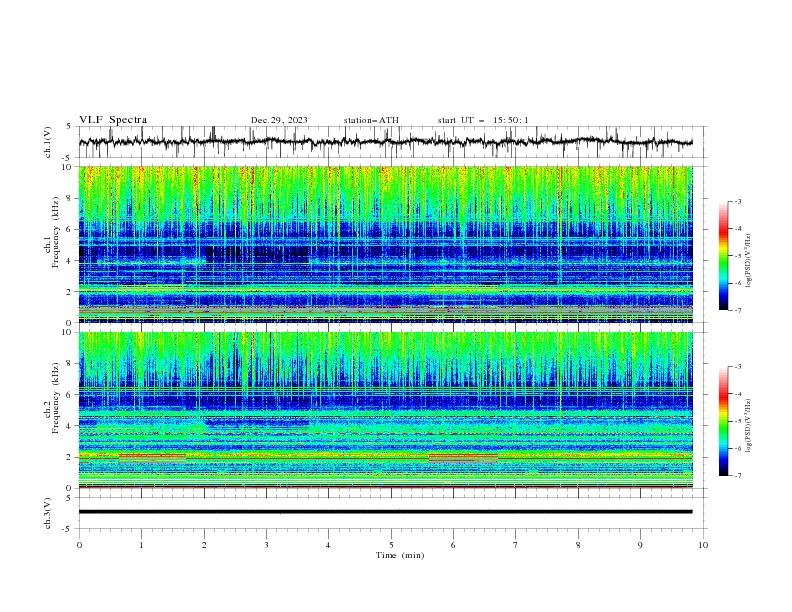Click the ch.1 spectrogram color scale bar

(x=724, y=256)
